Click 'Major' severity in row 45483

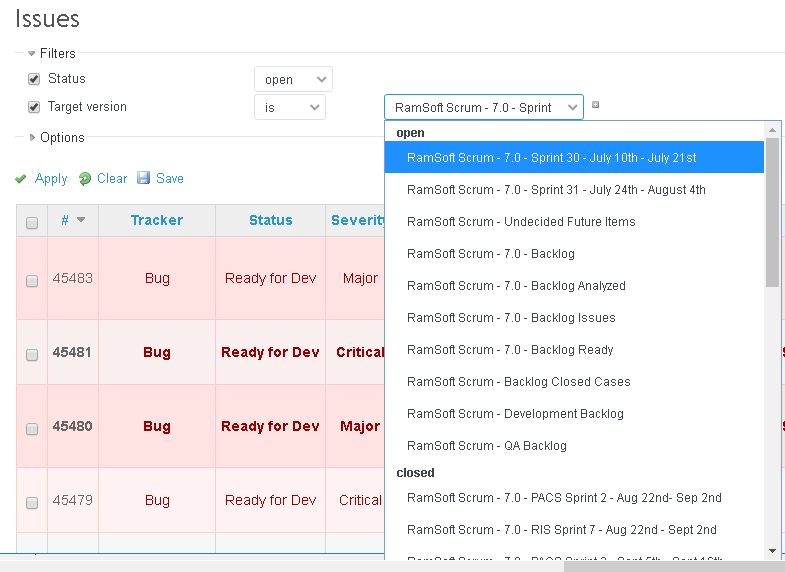[360, 278]
